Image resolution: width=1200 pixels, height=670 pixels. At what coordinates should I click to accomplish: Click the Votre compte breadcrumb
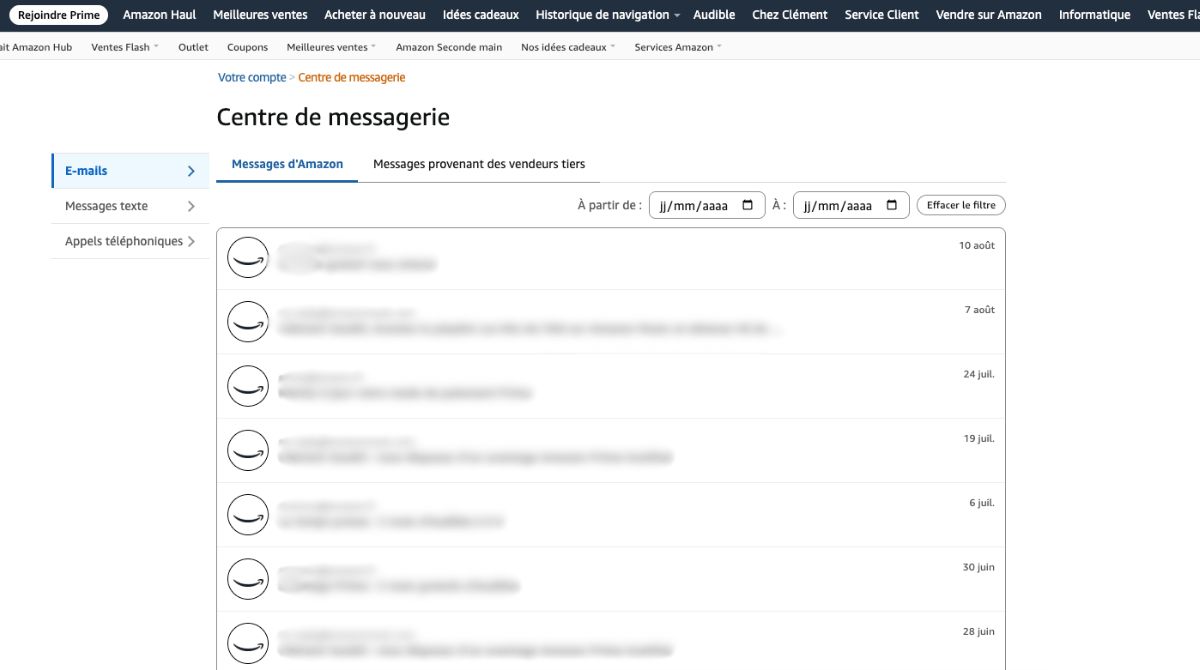click(x=252, y=77)
